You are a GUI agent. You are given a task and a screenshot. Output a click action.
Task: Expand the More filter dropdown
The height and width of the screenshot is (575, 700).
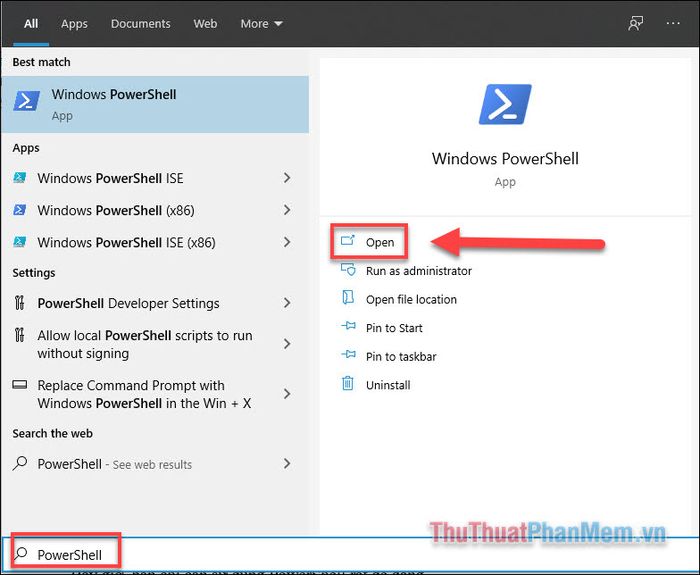[261, 24]
